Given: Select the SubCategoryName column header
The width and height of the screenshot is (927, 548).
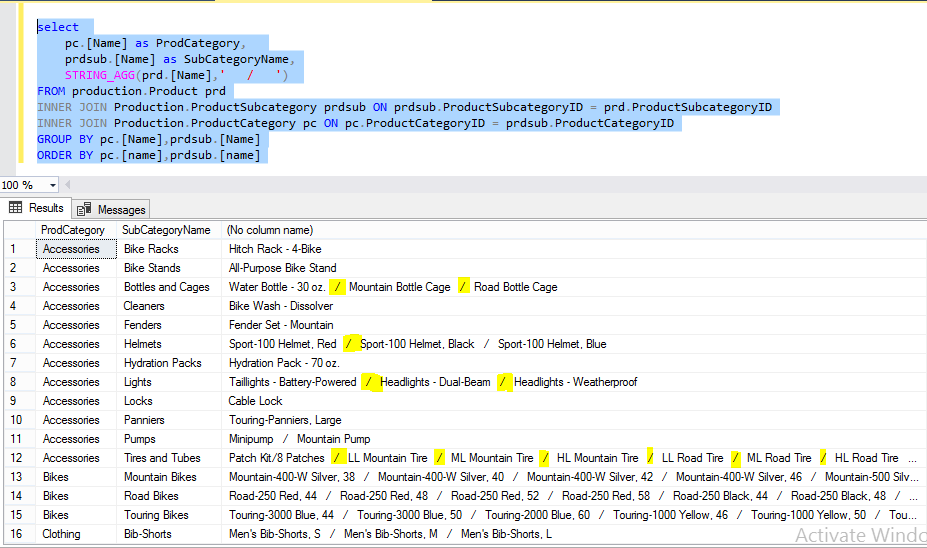Looking at the screenshot, I should (168, 230).
